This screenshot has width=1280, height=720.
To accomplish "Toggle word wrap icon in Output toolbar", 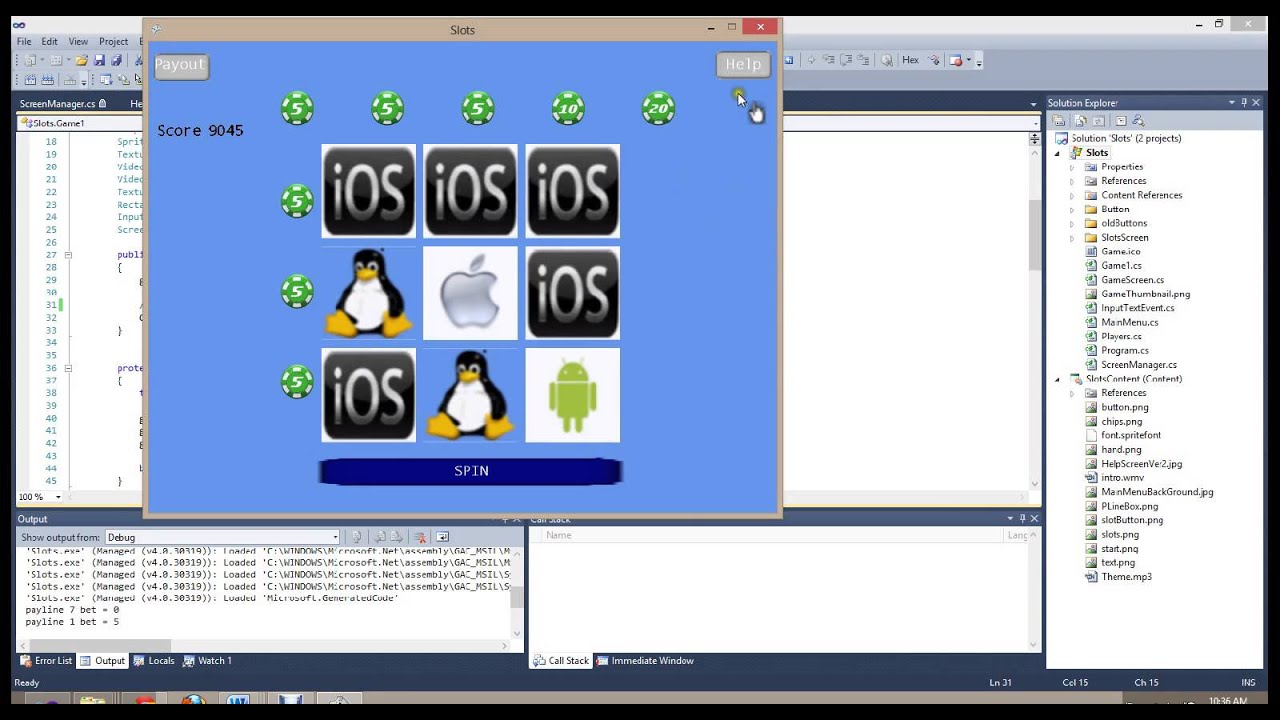I will 443,537.
